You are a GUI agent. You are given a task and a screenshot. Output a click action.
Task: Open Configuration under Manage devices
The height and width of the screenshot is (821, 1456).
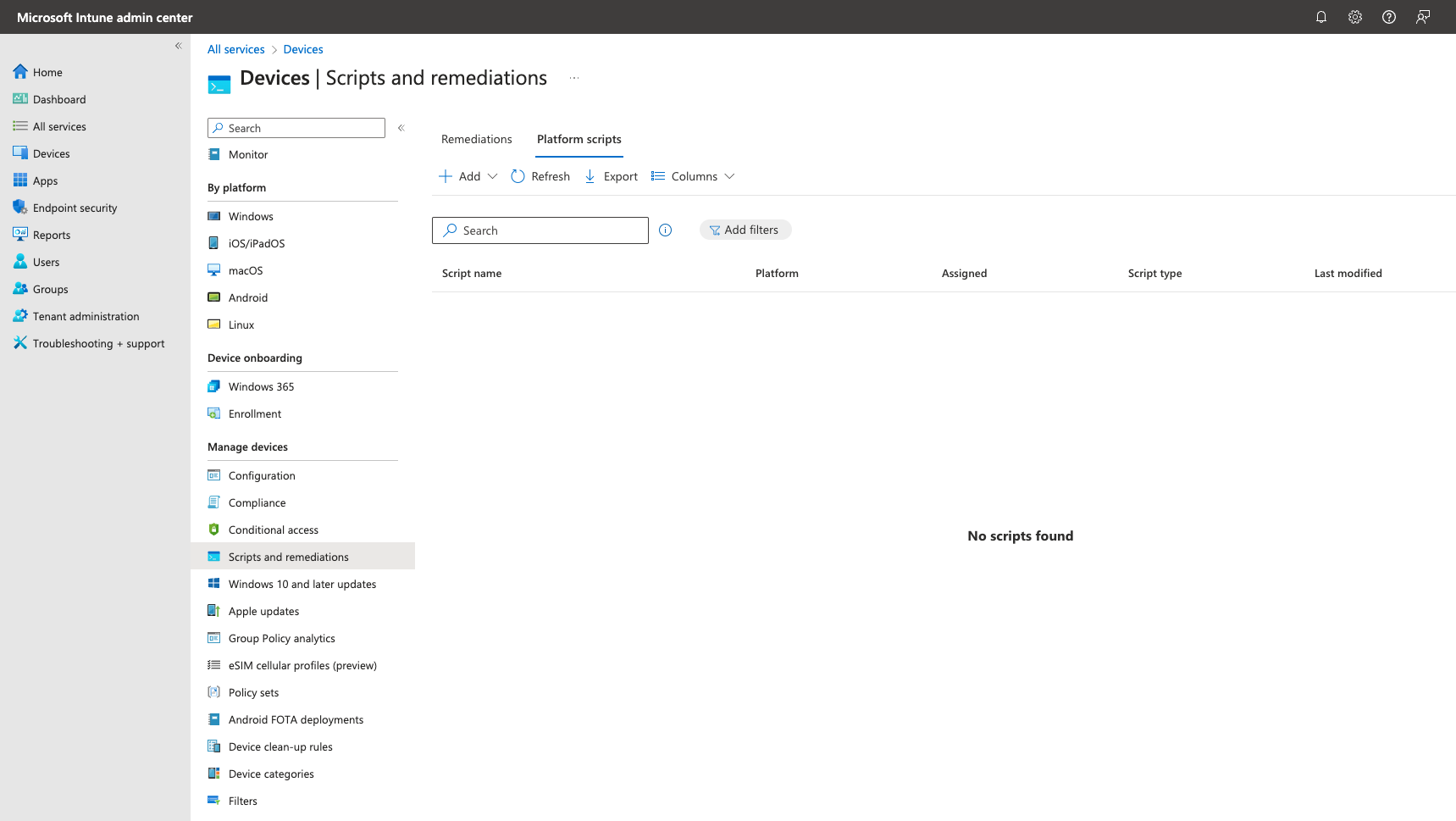tap(262, 475)
